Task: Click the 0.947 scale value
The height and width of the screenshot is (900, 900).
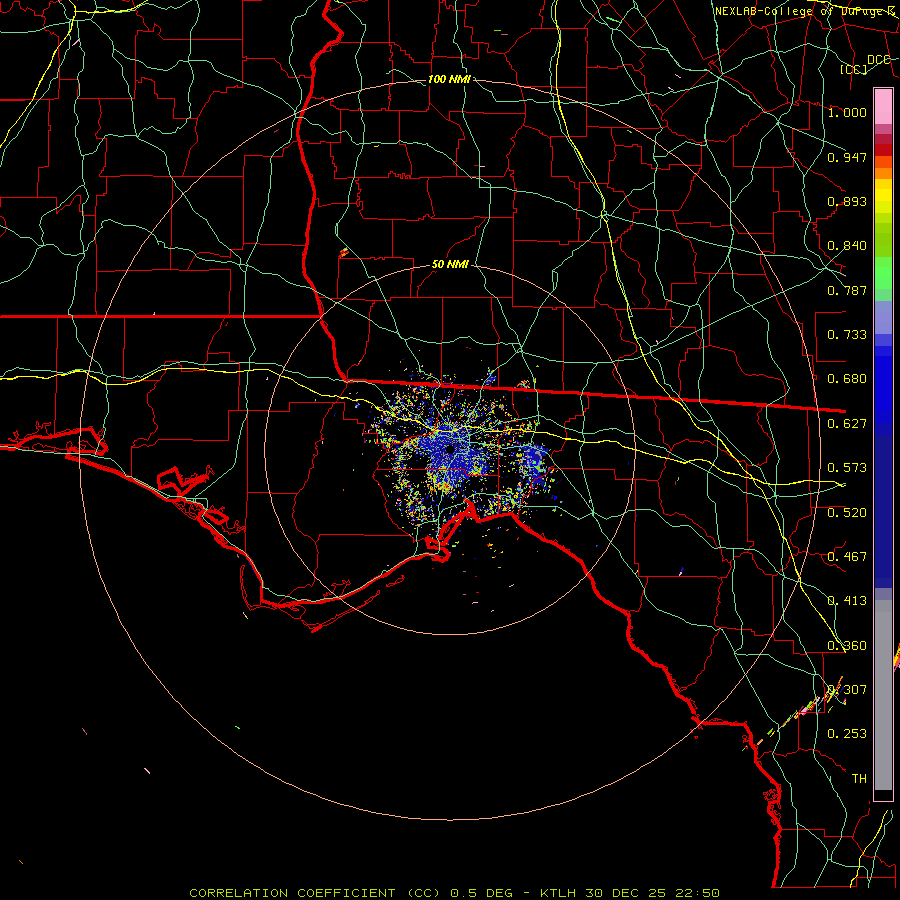Action: pyautogui.click(x=847, y=157)
